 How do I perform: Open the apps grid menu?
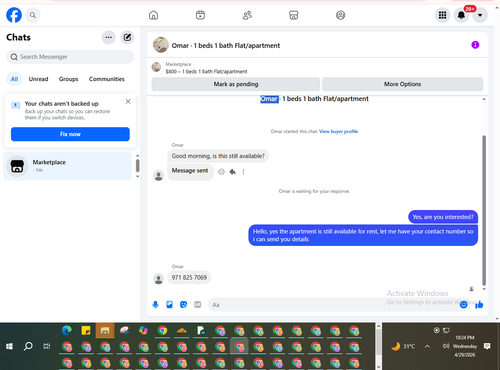(x=442, y=15)
